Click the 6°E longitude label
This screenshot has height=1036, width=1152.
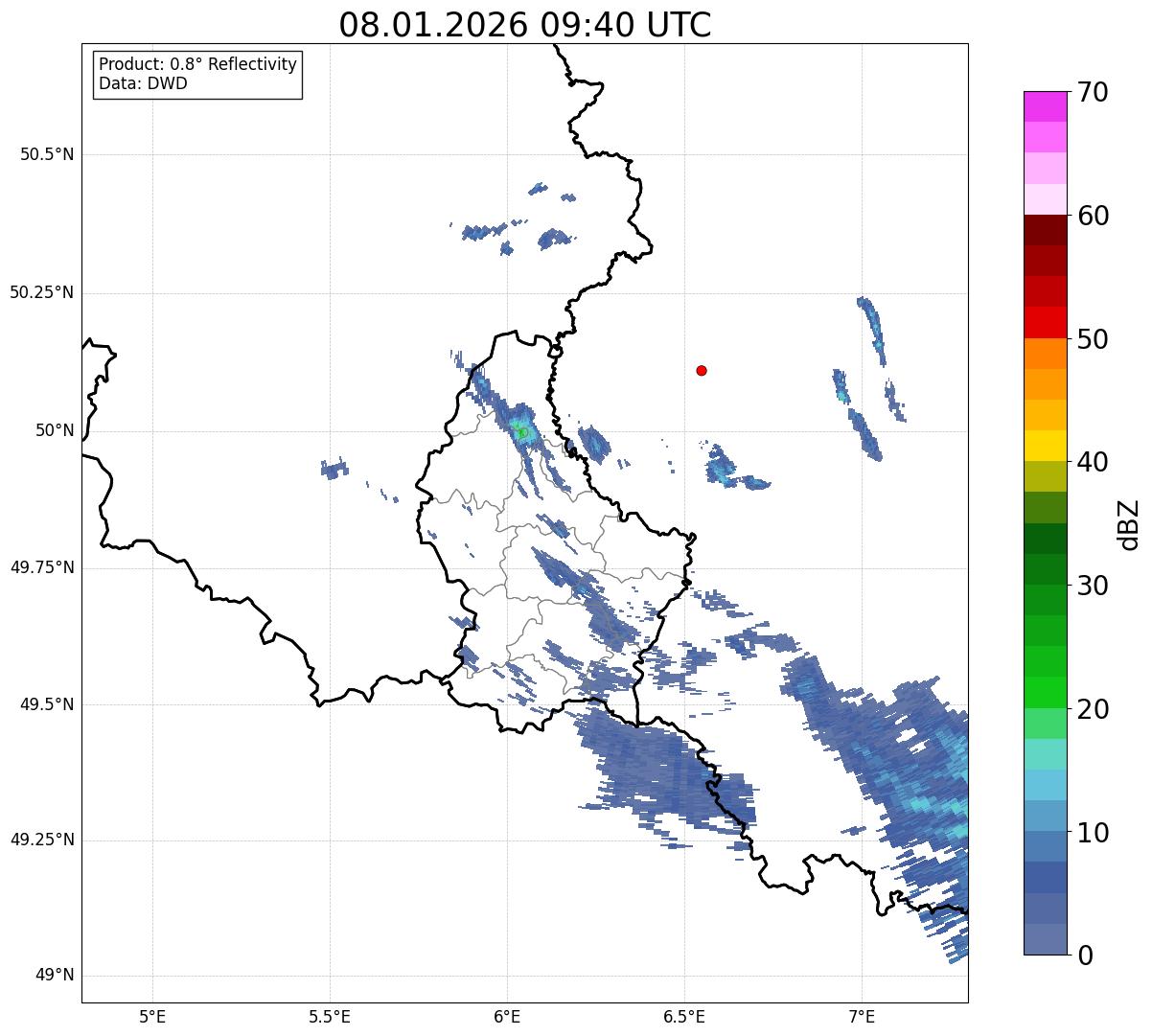pos(507,1016)
